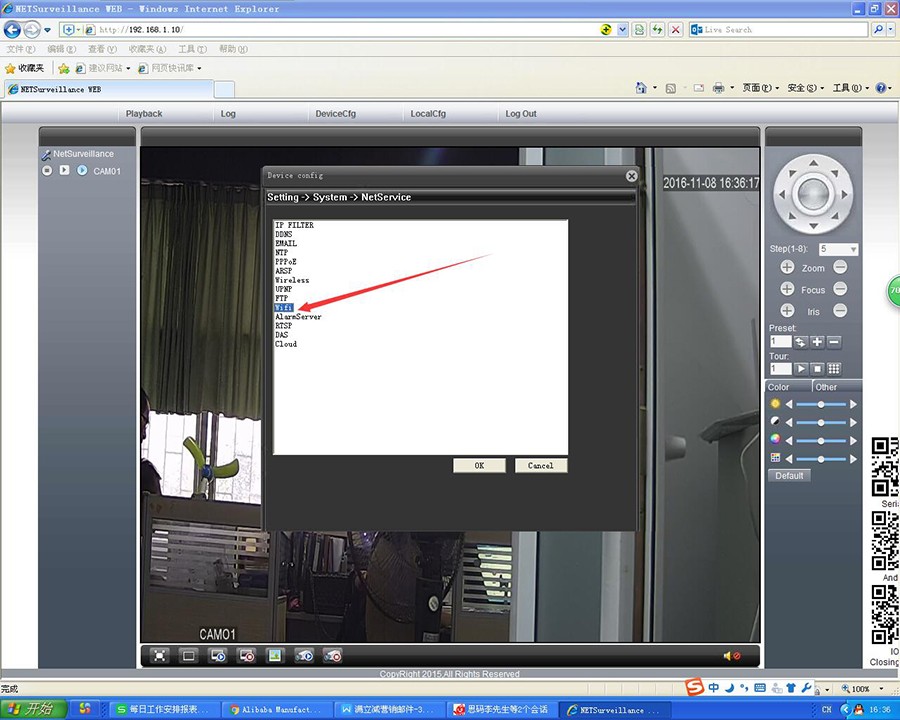Unmute audio with the speaker icon

731,656
